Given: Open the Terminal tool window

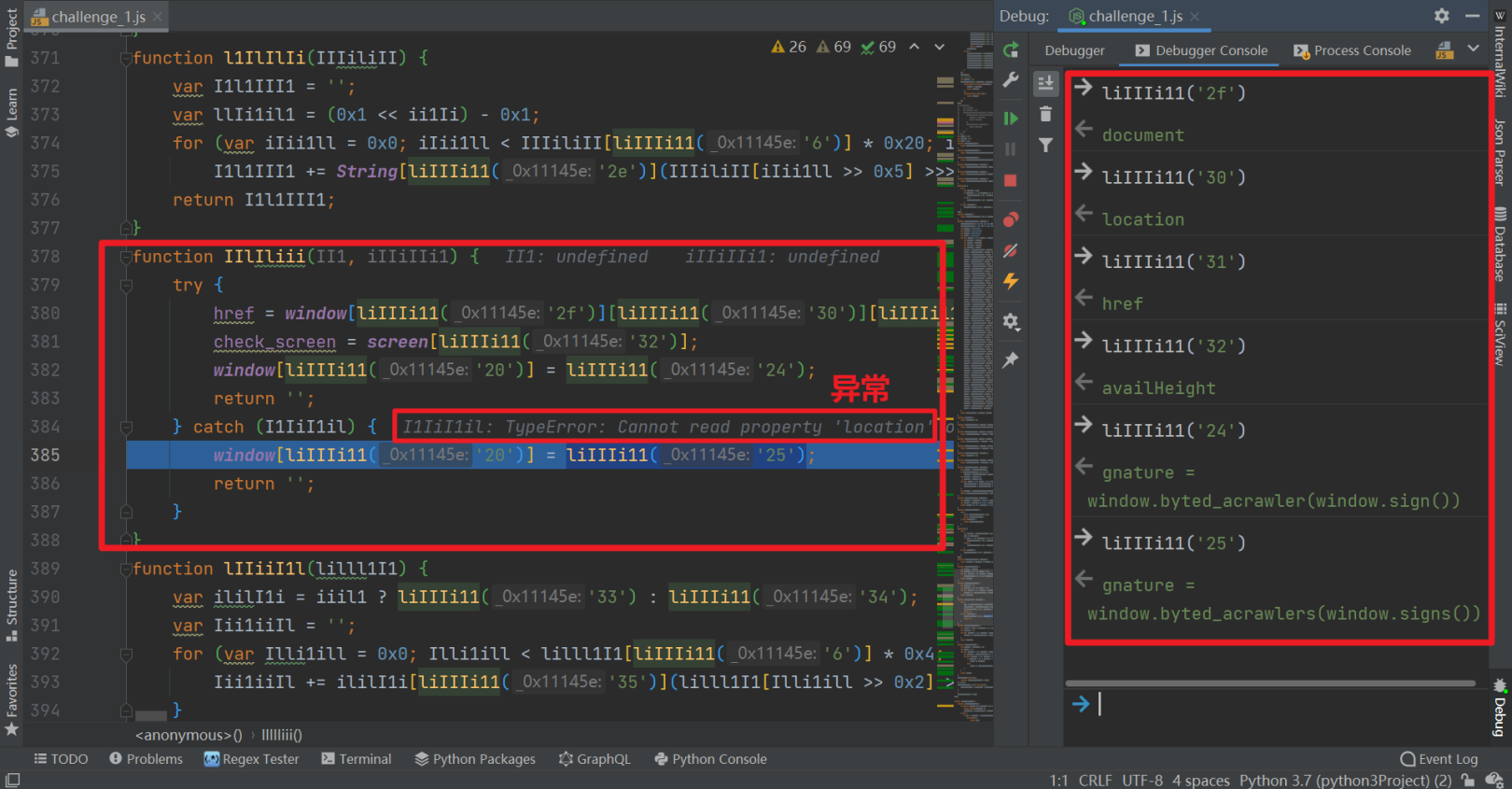Looking at the screenshot, I should pyautogui.click(x=357, y=759).
